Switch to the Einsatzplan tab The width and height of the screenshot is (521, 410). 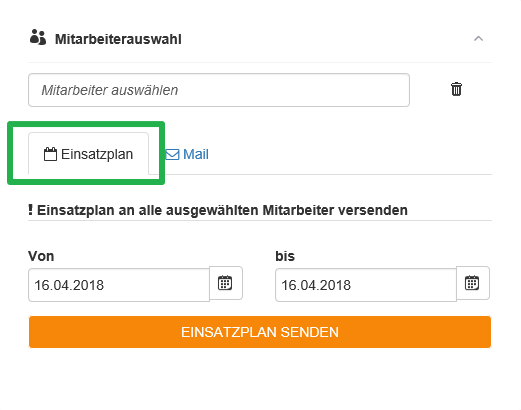[x=88, y=154]
